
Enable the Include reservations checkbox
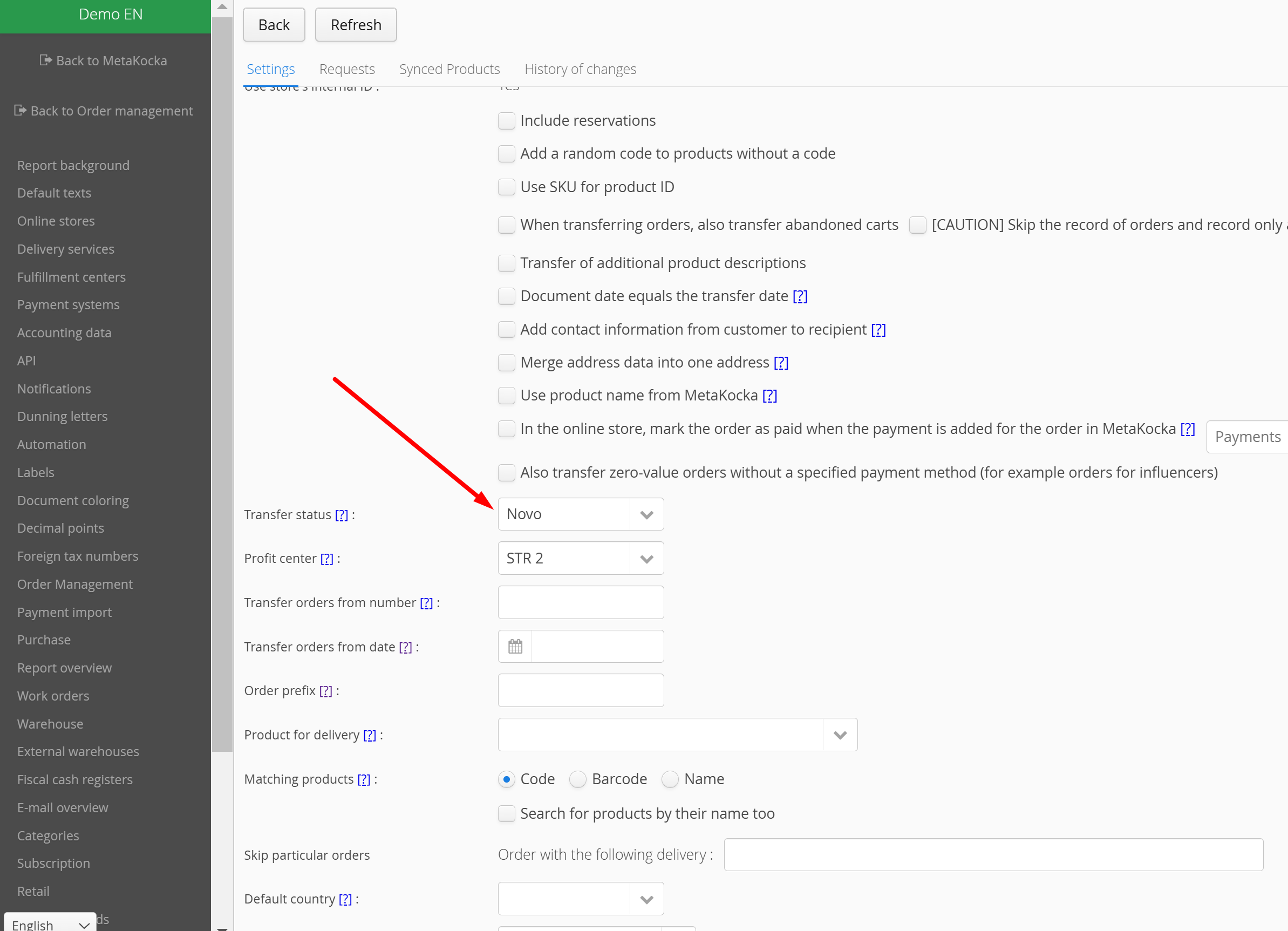tap(506, 120)
